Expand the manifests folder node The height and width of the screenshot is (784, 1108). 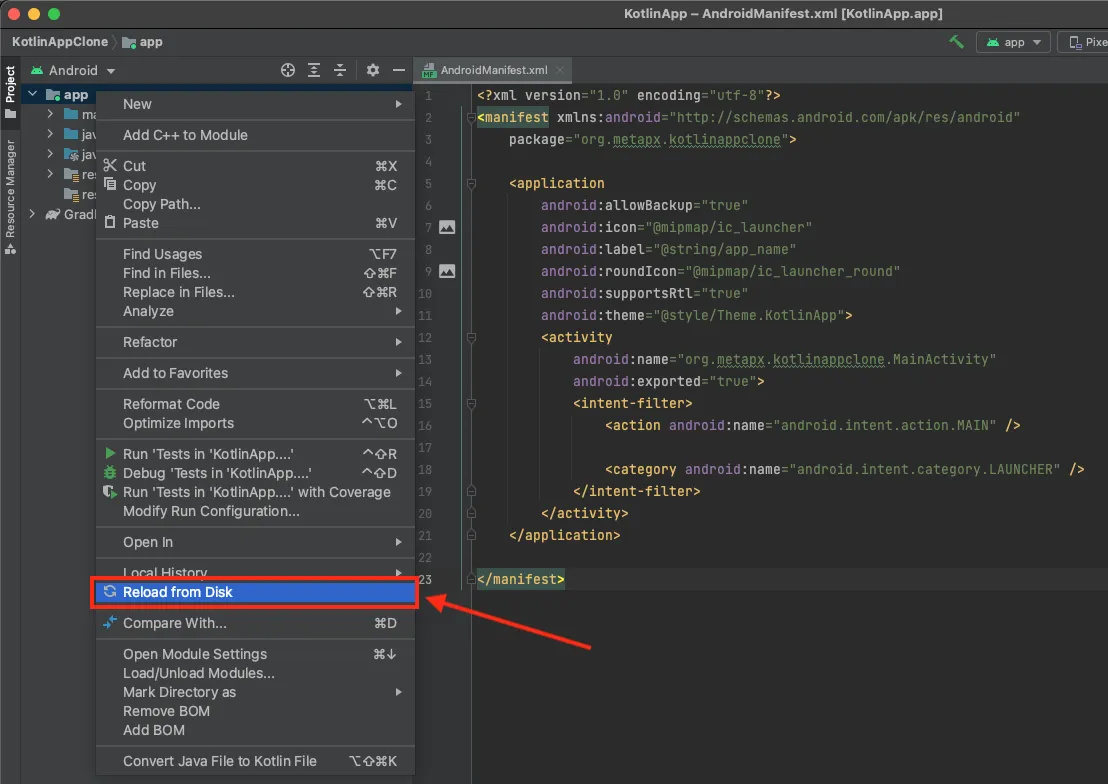pyautogui.click(x=50, y=113)
